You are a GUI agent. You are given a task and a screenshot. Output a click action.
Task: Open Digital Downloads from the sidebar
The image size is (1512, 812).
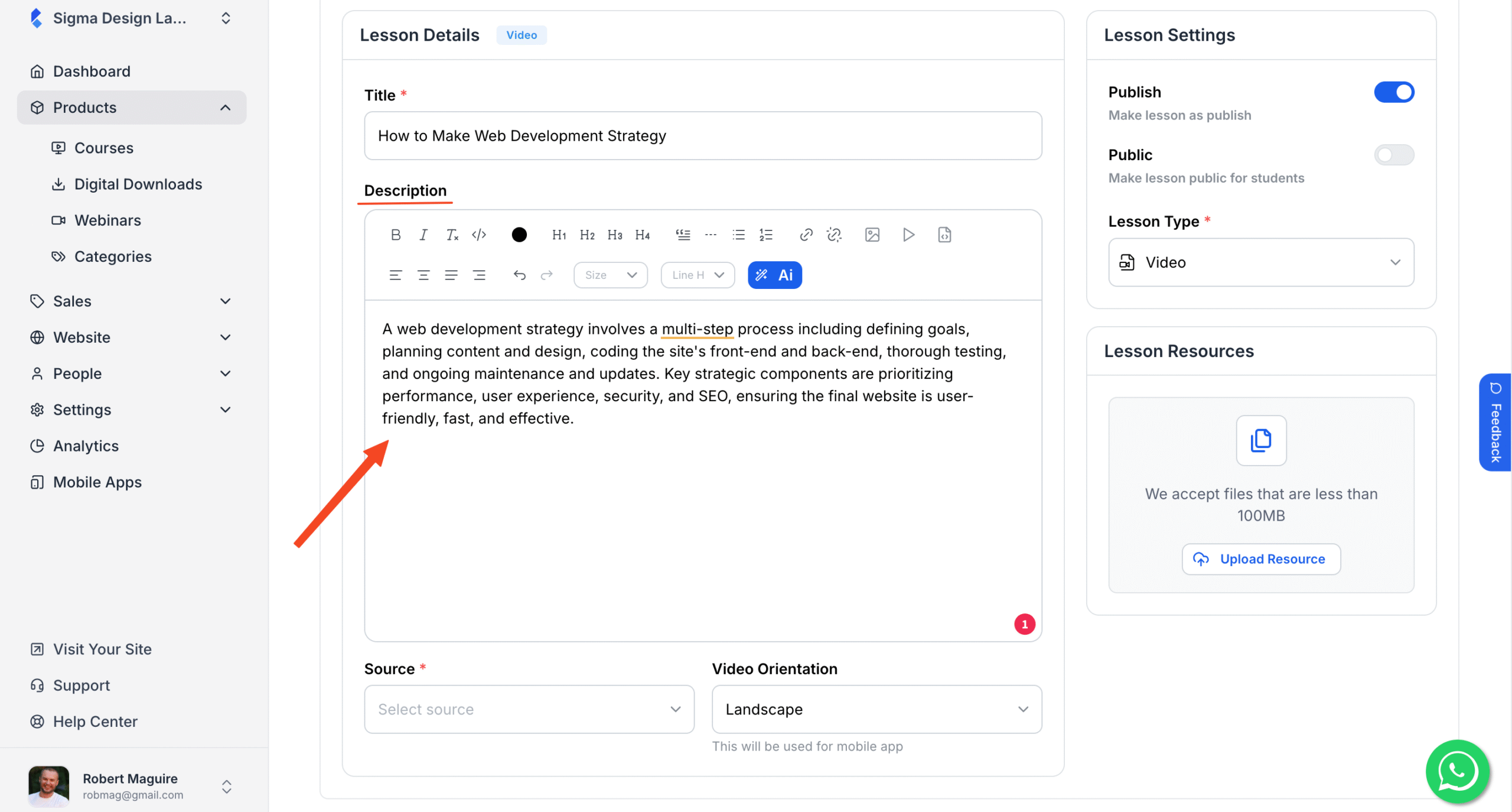(x=138, y=184)
